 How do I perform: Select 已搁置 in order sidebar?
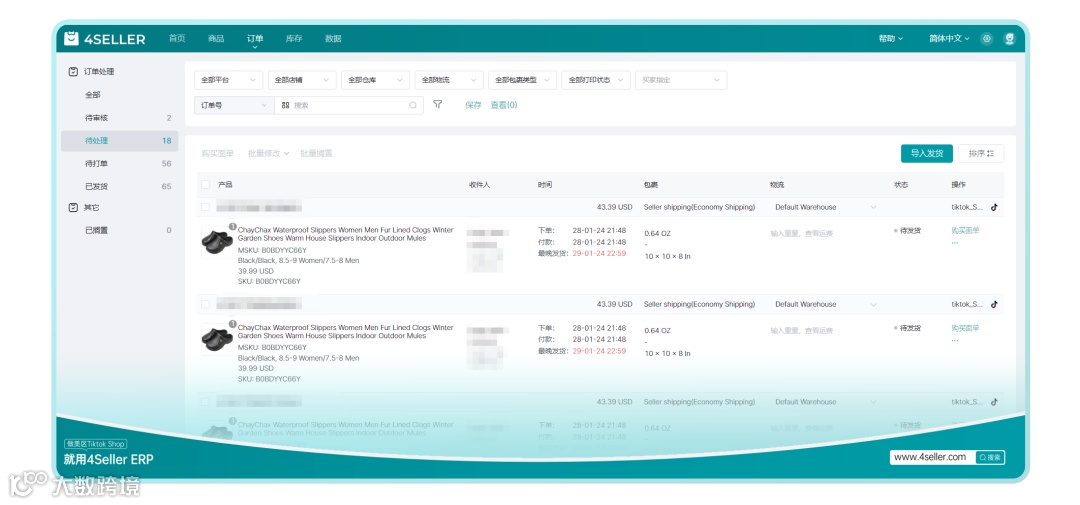(x=120, y=230)
